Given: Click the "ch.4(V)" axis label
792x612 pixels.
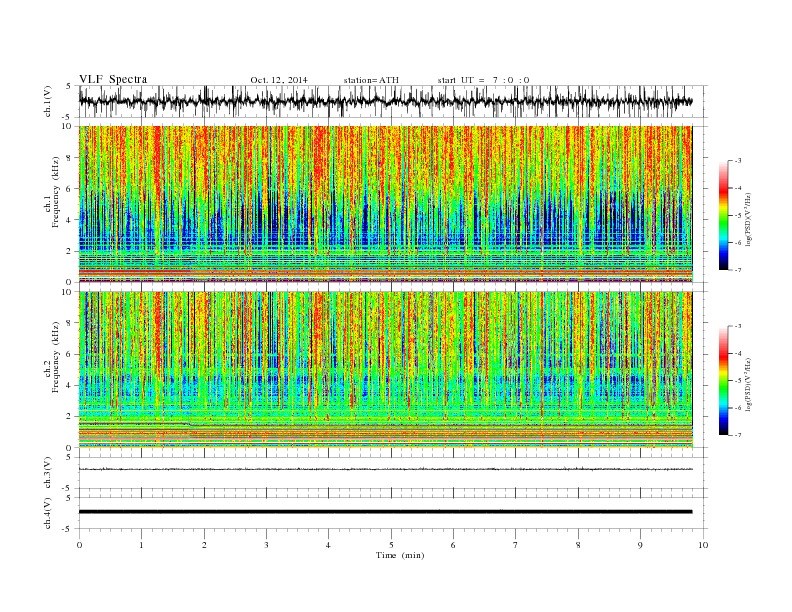Looking at the screenshot, I should click(x=48, y=513).
